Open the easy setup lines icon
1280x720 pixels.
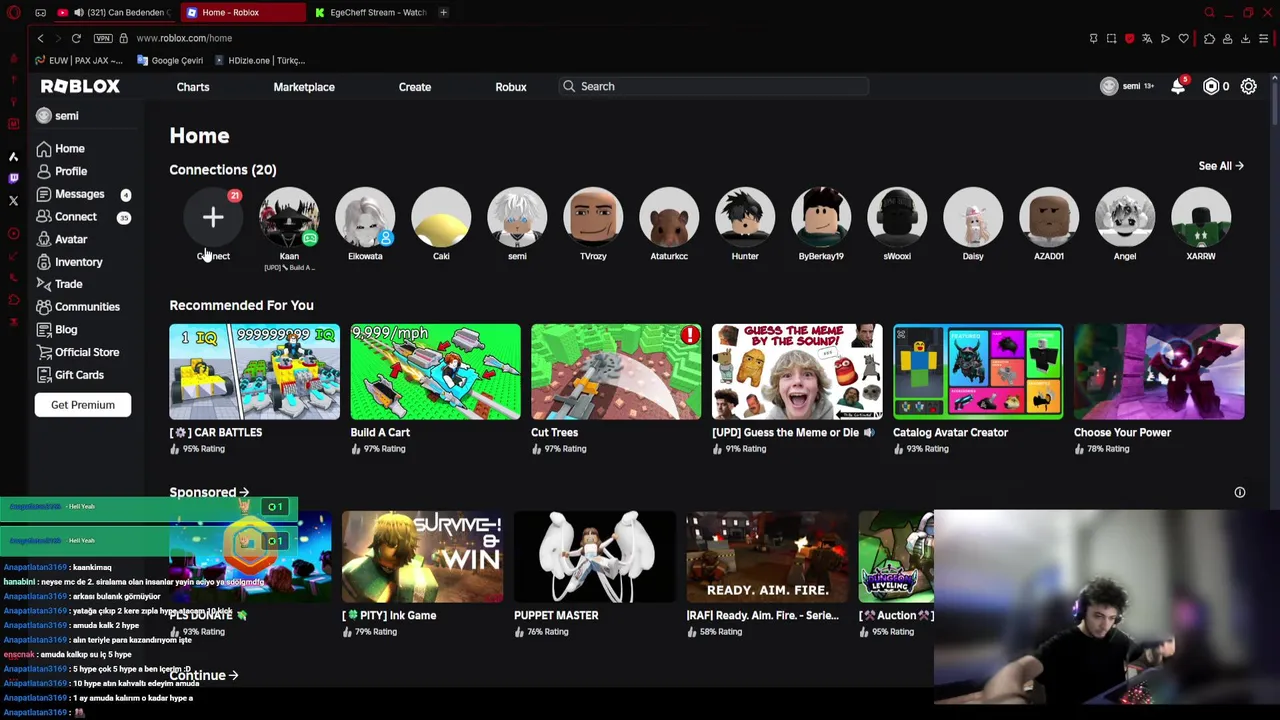tap(1264, 38)
